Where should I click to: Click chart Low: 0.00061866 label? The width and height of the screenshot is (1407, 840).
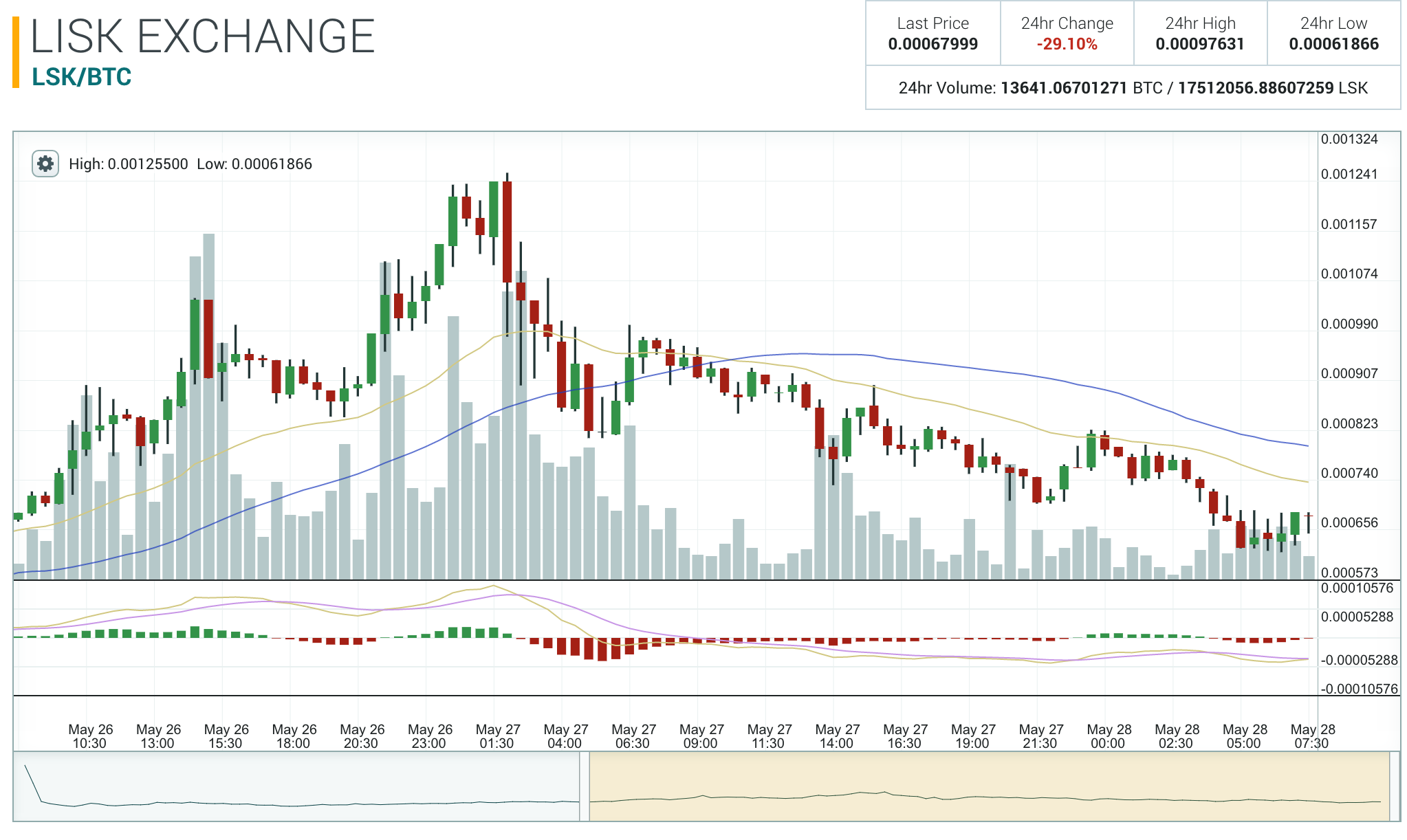[254, 164]
